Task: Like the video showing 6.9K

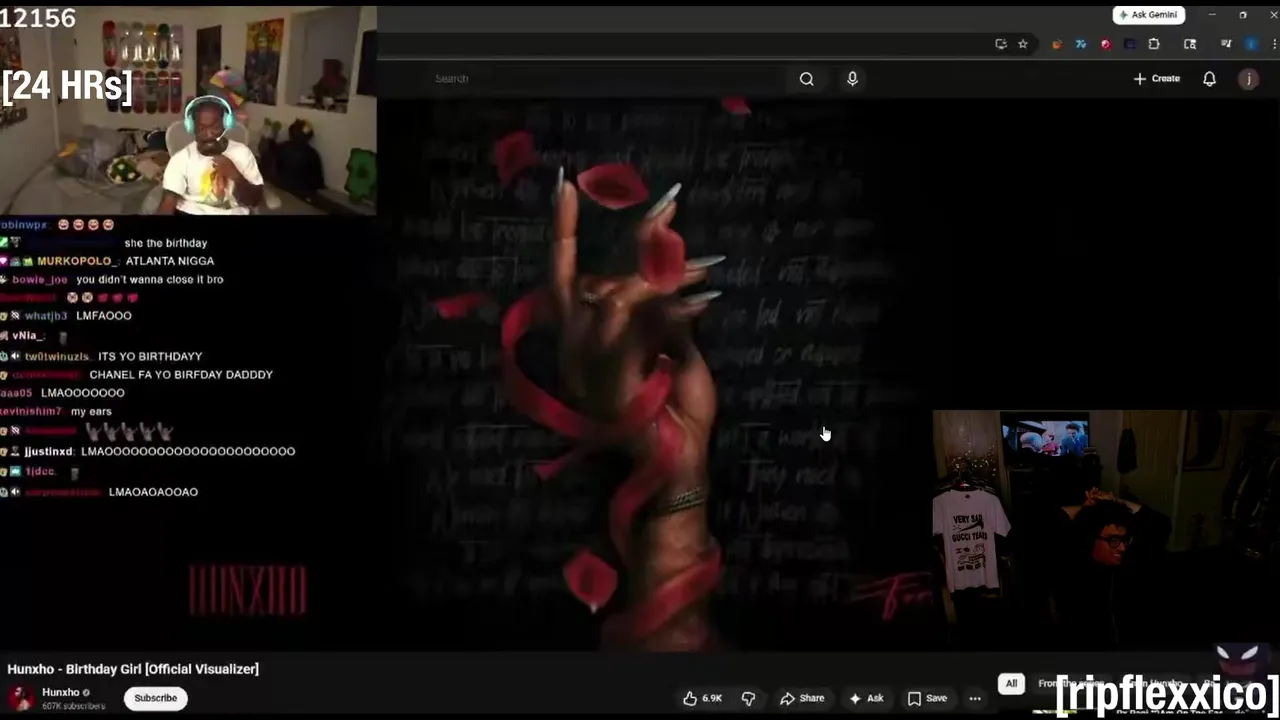Action: pyautogui.click(x=703, y=698)
